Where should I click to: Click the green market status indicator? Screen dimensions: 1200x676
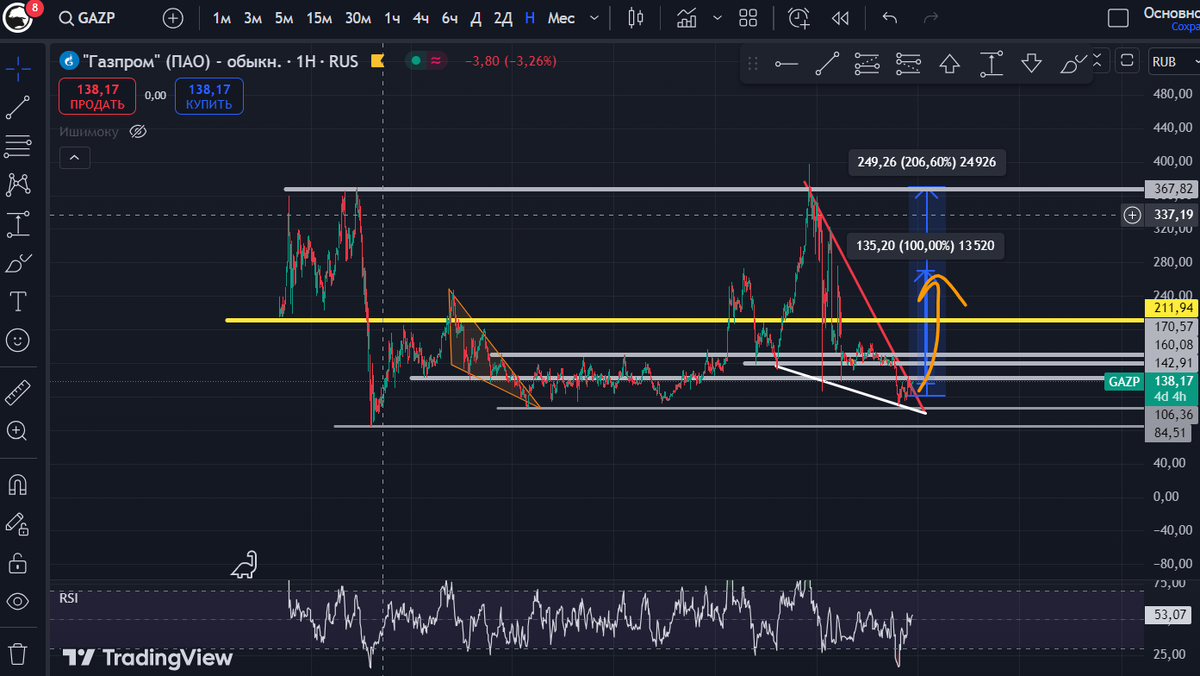point(415,61)
